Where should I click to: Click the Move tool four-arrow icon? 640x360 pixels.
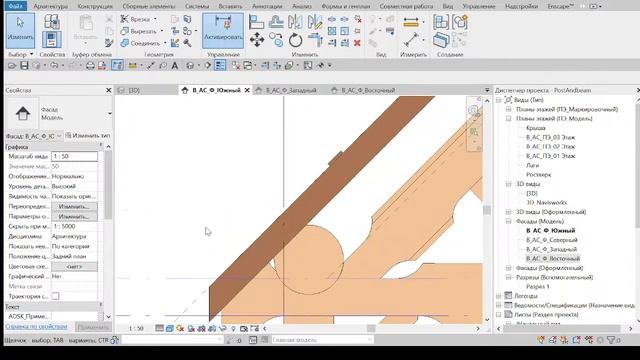[257, 40]
